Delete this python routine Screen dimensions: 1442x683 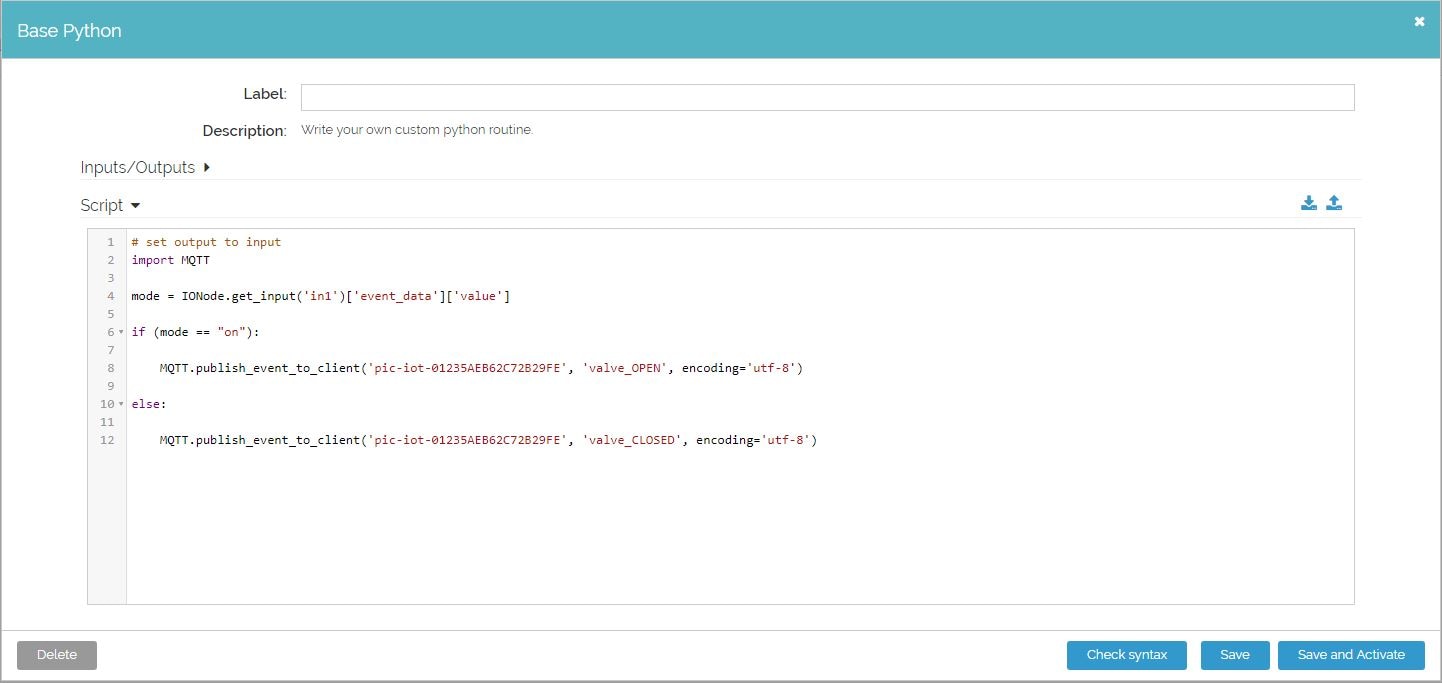(x=56, y=655)
